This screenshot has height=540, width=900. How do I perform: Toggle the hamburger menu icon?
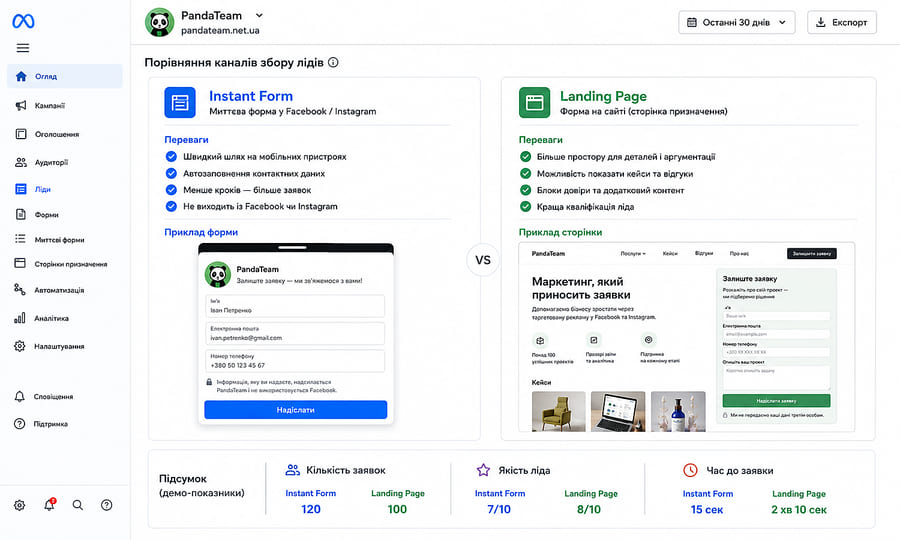click(23, 48)
